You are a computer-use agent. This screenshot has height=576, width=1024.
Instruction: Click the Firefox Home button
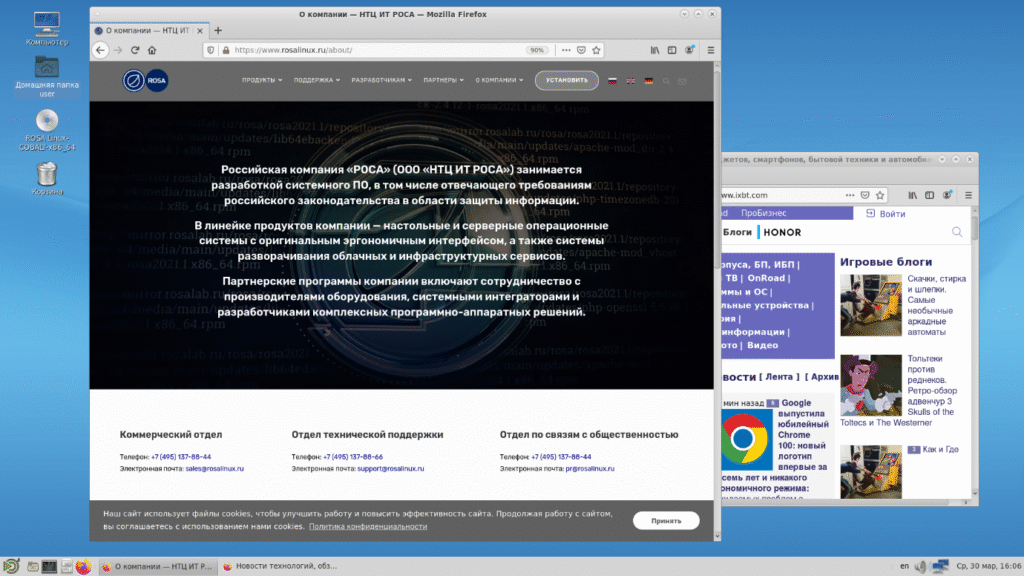tap(152, 50)
